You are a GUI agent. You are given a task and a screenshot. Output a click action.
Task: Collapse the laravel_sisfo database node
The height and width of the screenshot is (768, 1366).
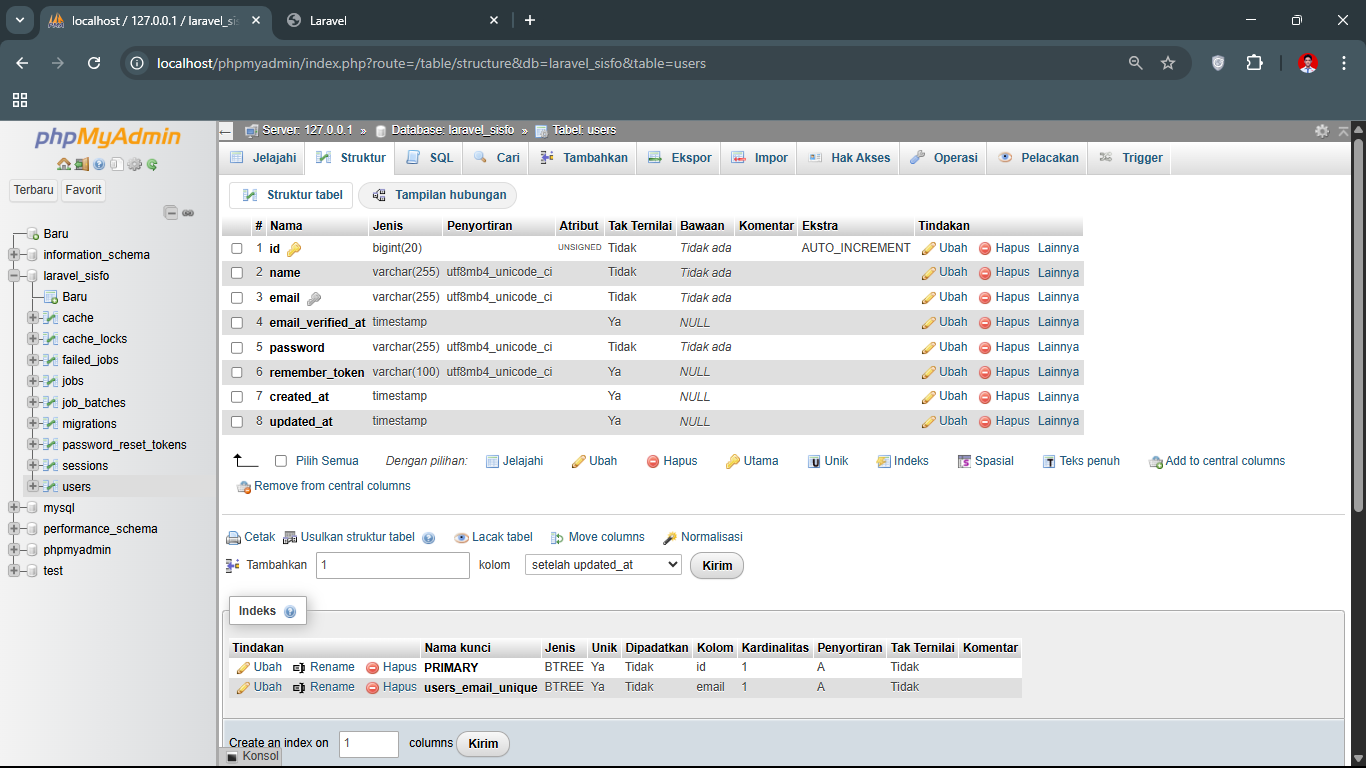point(15,276)
